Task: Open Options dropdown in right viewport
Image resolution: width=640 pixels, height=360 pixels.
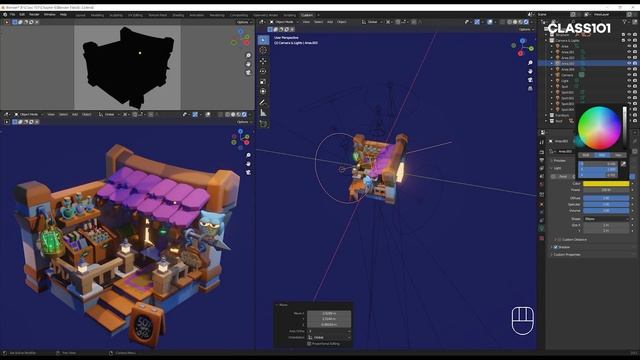Action: coord(526,29)
